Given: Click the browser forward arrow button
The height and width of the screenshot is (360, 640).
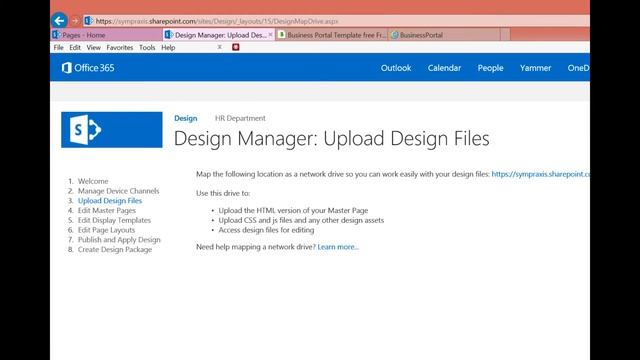Looking at the screenshot, I should (75, 21).
